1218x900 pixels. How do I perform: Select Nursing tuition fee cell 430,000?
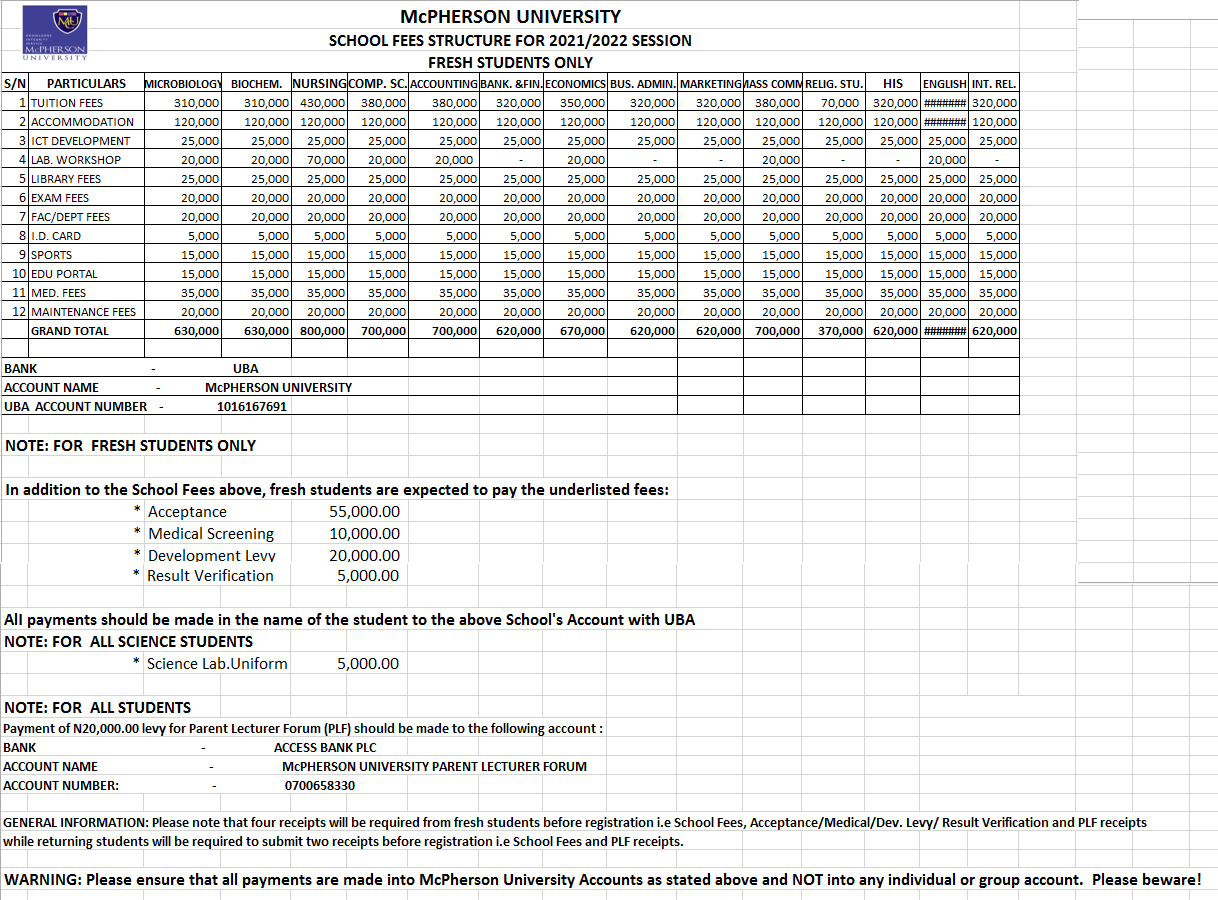point(319,103)
